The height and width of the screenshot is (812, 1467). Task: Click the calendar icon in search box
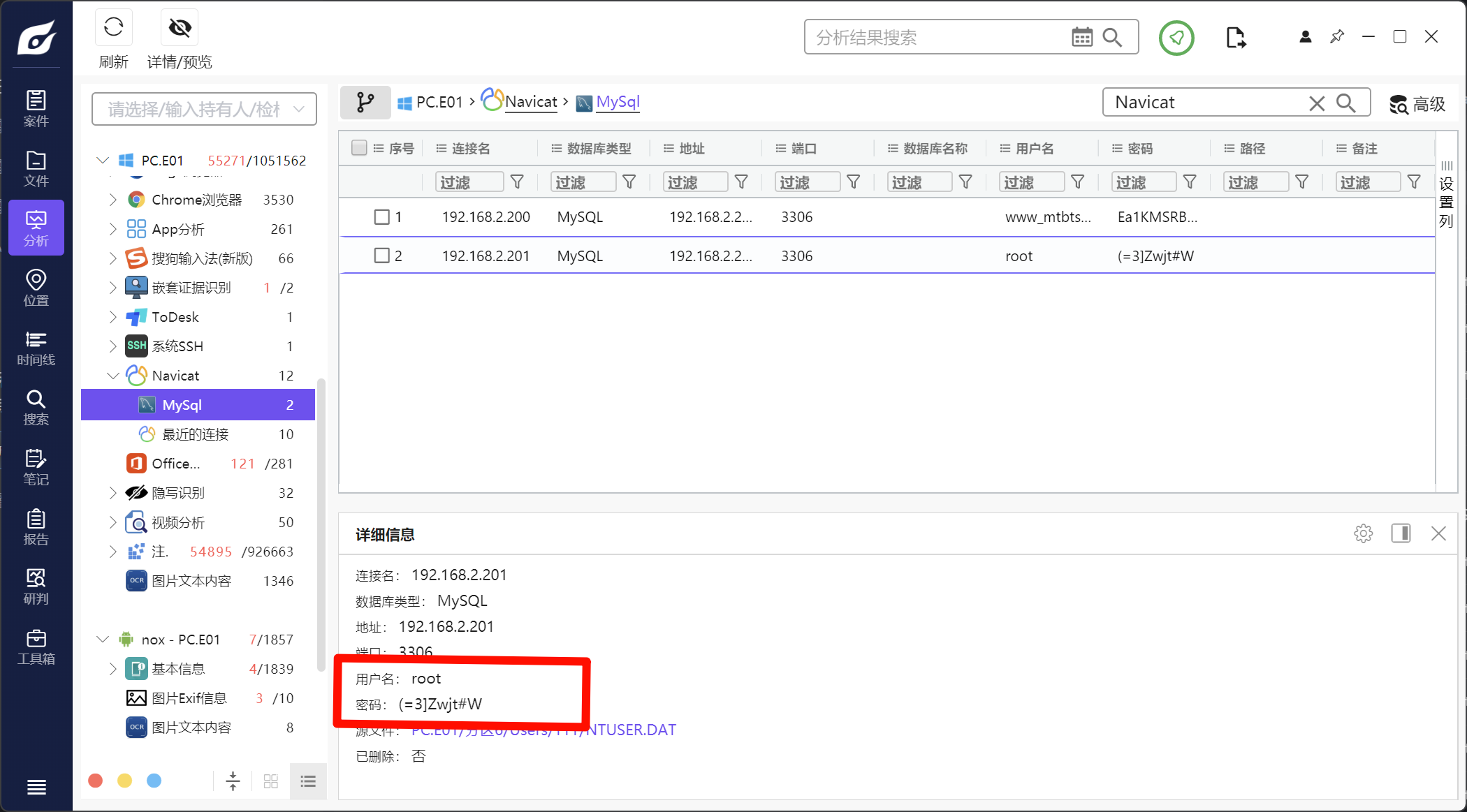coord(1082,37)
